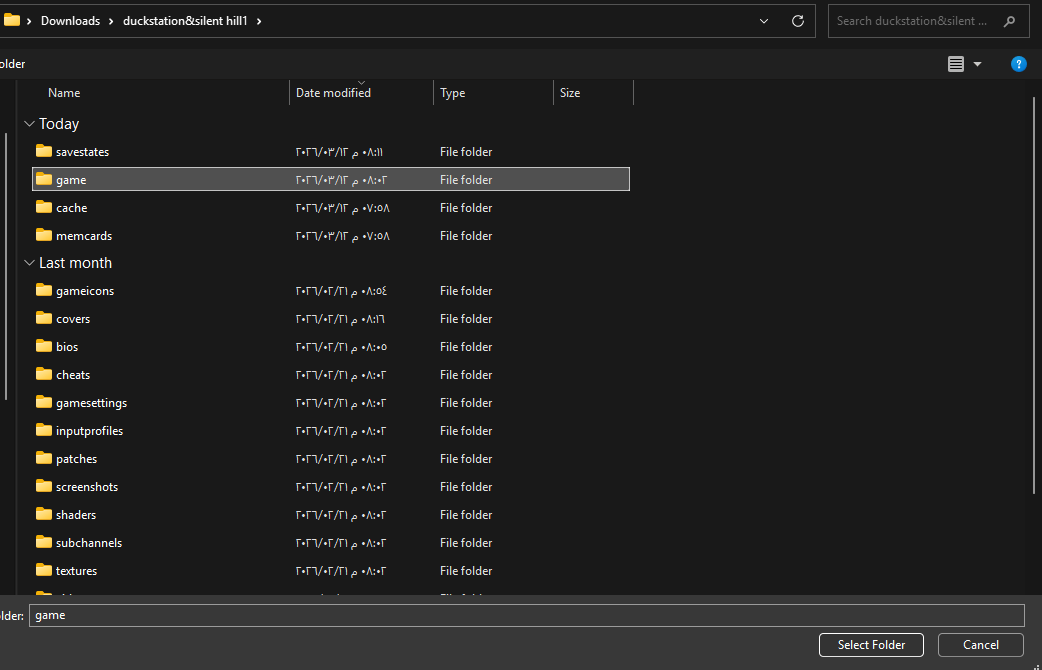Screen dimensions: 1042x670
Task: Cancel the folder selection dialog
Action: (981, 645)
